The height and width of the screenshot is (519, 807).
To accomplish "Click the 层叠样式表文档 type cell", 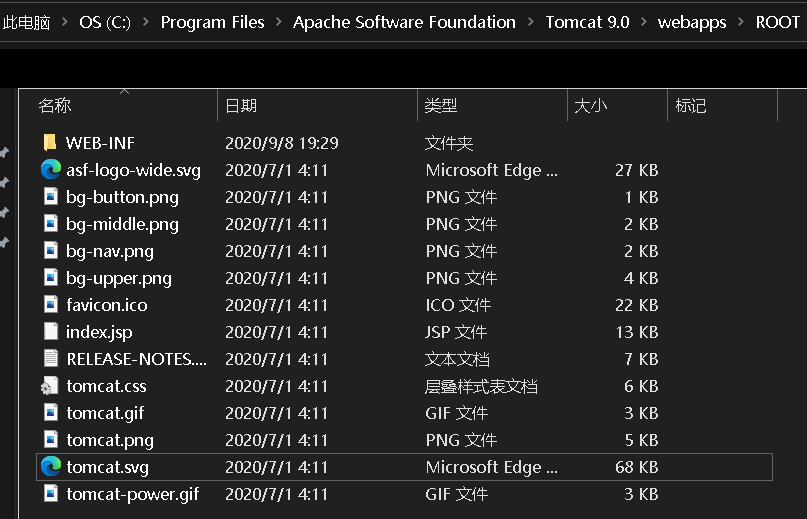I will pyautogui.click(x=481, y=386).
